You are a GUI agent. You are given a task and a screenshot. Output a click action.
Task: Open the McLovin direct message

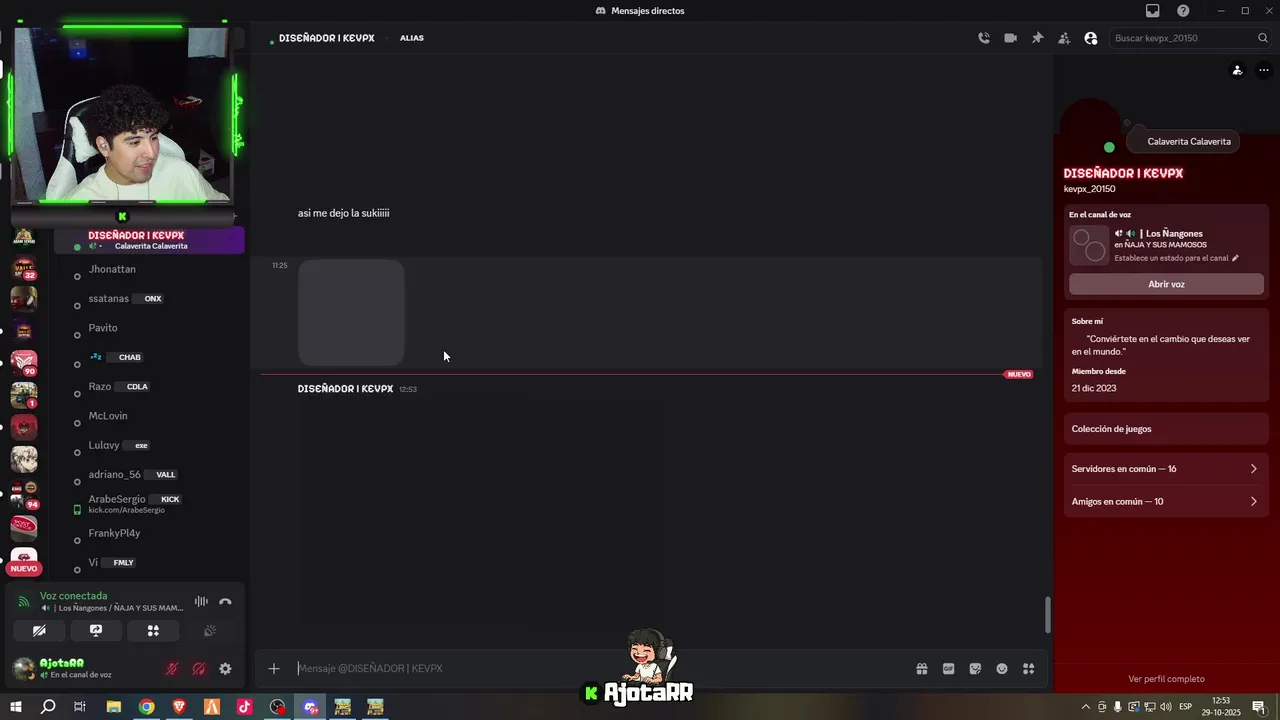(150, 416)
